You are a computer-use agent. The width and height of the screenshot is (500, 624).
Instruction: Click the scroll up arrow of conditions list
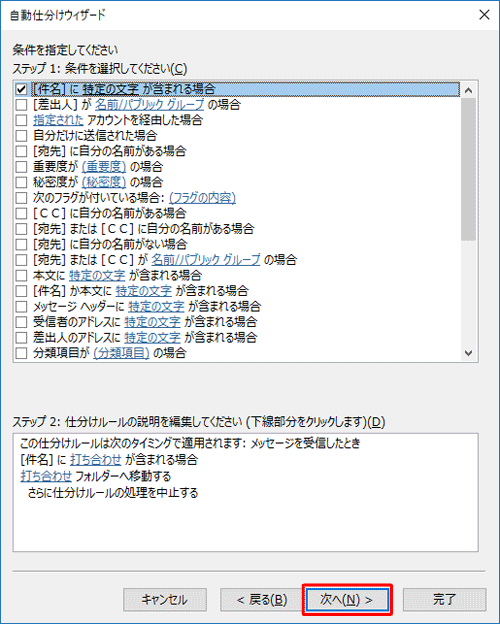pyautogui.click(x=469, y=90)
